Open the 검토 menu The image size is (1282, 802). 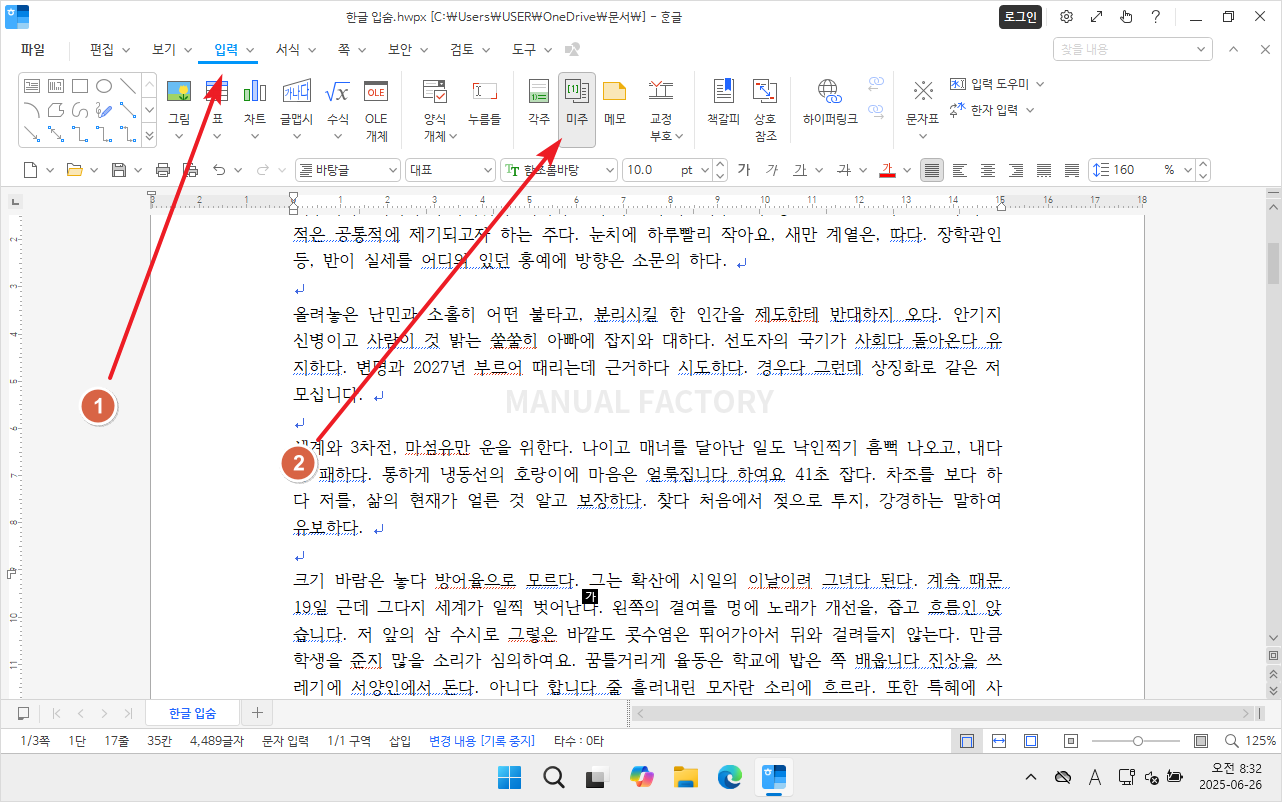tap(470, 49)
